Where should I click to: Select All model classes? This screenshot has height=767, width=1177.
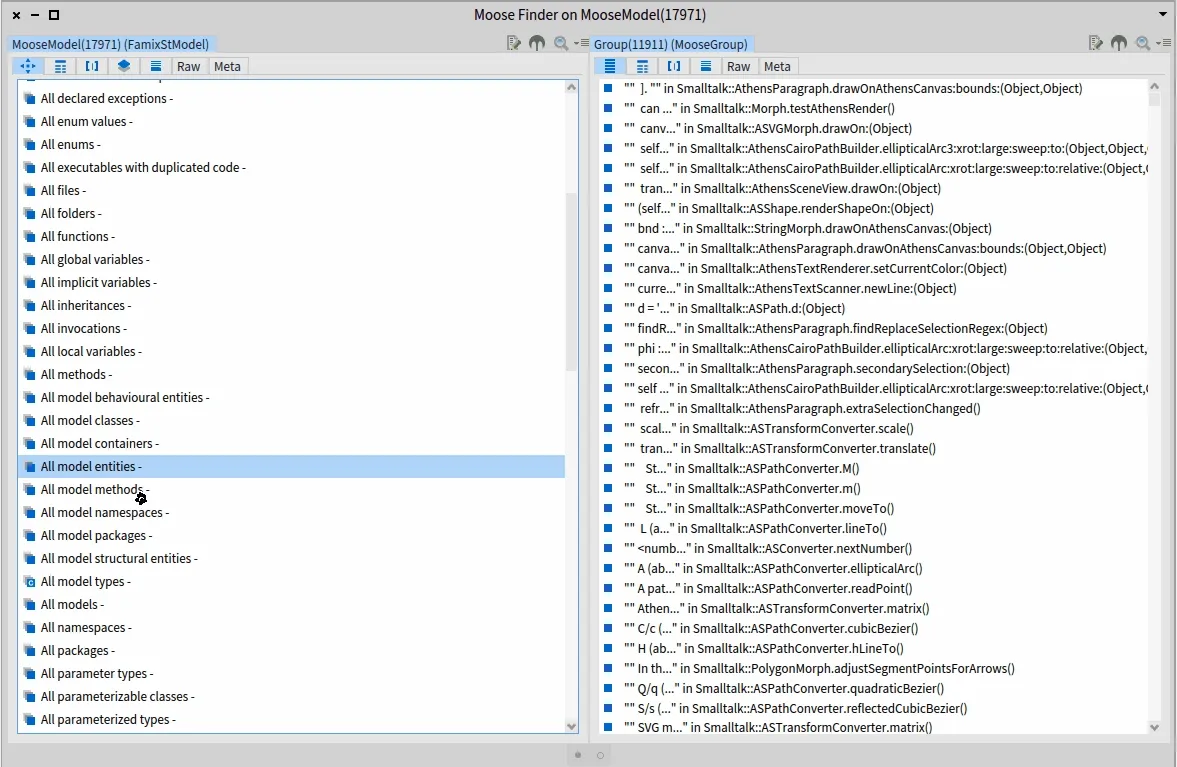(x=291, y=420)
